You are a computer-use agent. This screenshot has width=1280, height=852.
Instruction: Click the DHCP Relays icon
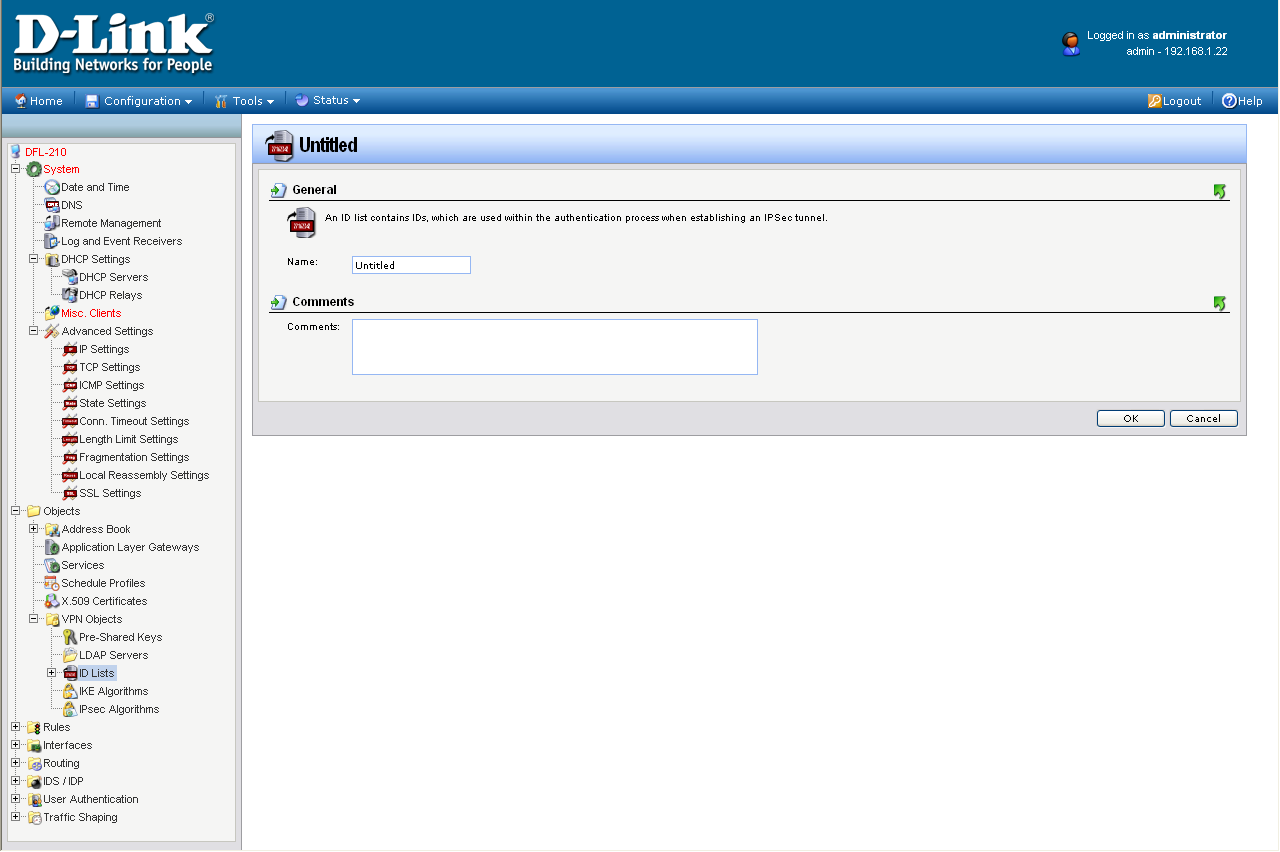point(70,295)
